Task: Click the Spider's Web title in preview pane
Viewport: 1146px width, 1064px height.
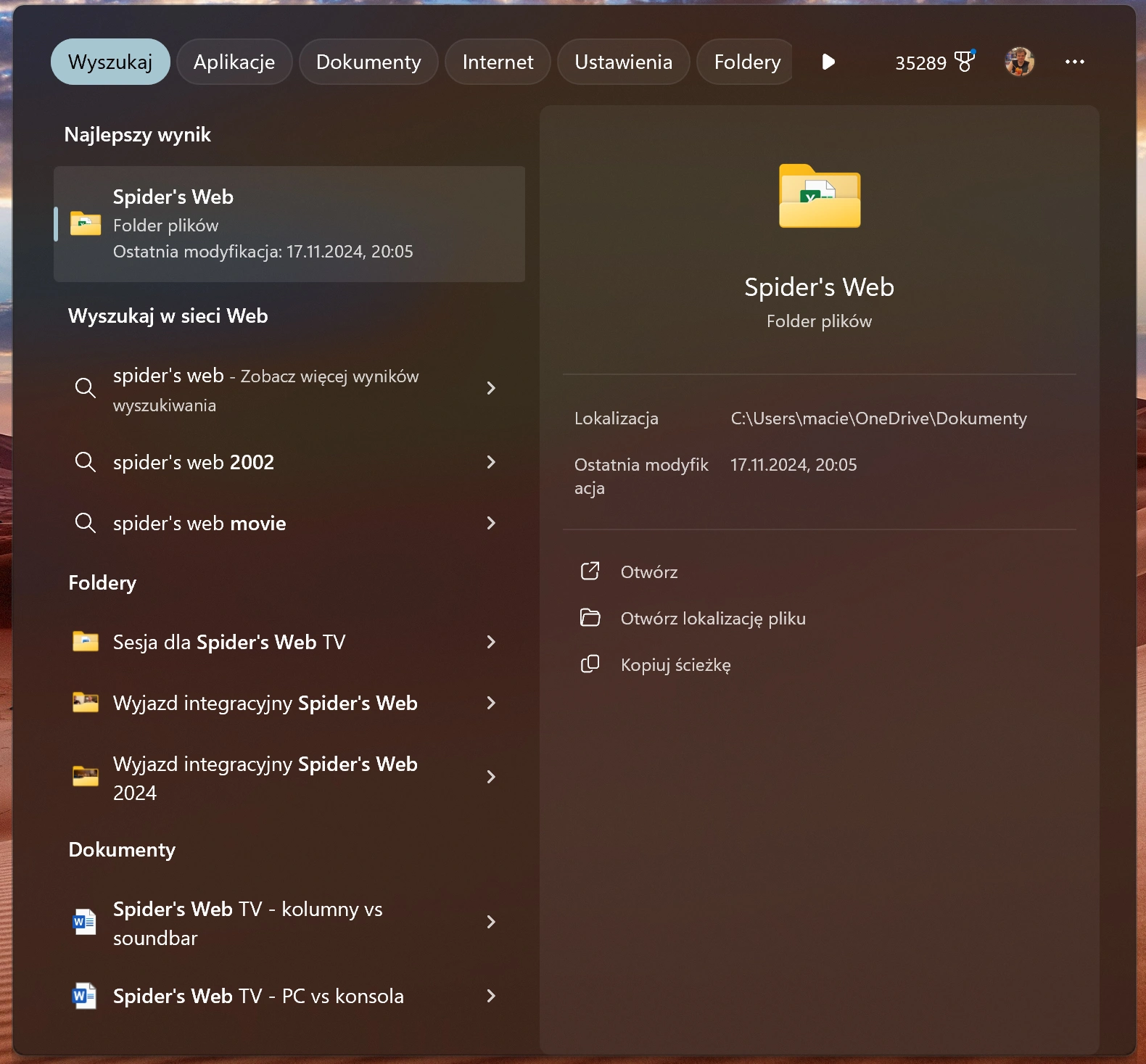Action: pyautogui.click(x=820, y=287)
